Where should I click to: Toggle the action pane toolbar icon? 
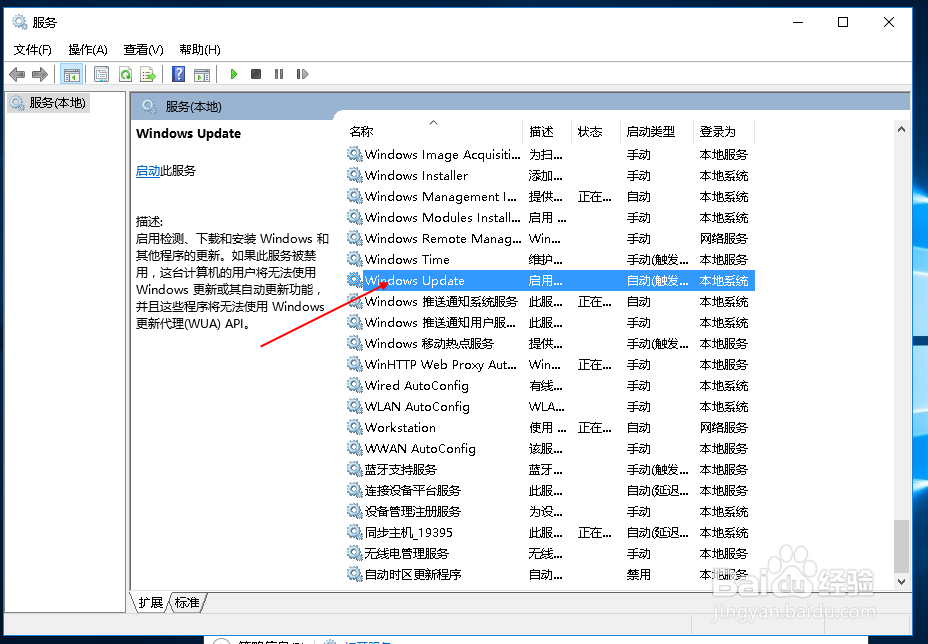click(x=202, y=75)
